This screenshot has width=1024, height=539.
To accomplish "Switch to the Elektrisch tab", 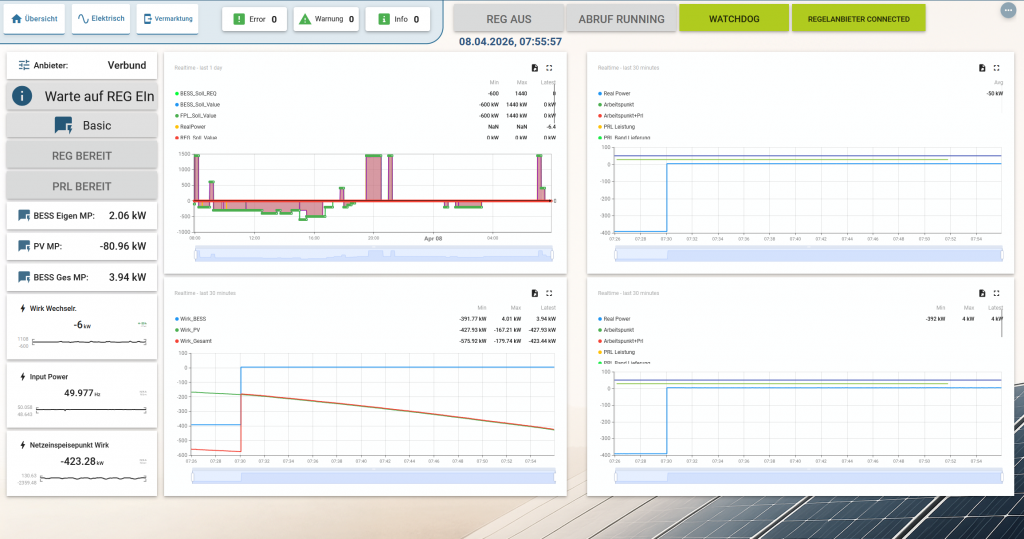I will 100,19.
